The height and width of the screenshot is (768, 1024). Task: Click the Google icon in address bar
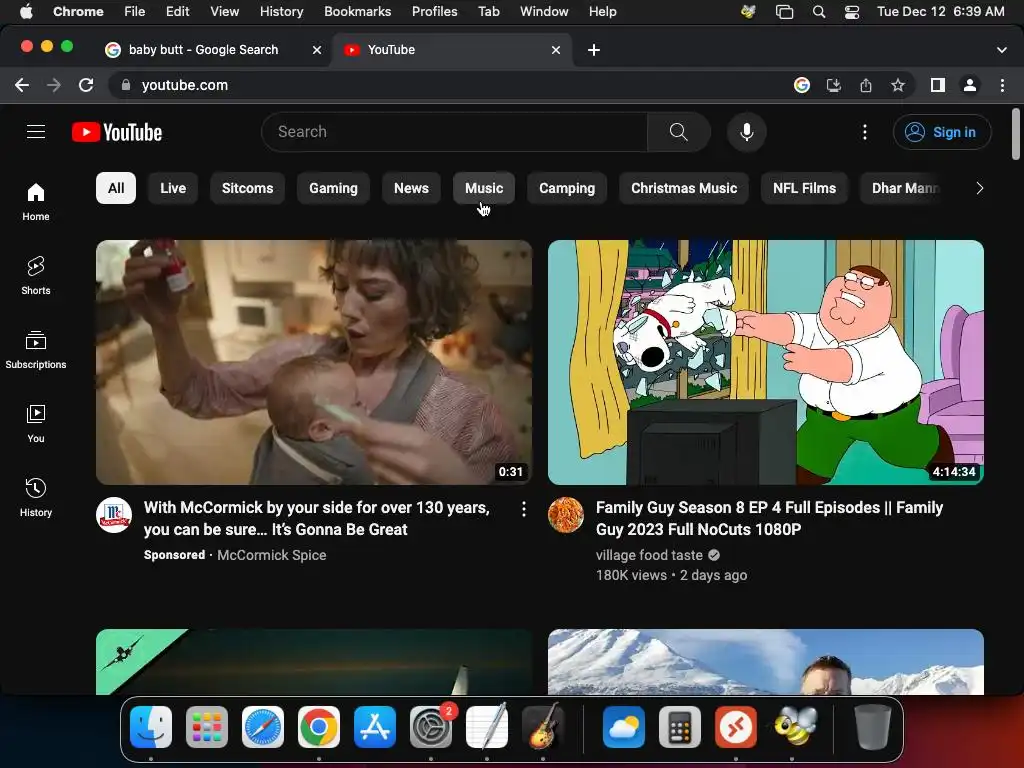pyautogui.click(x=802, y=85)
